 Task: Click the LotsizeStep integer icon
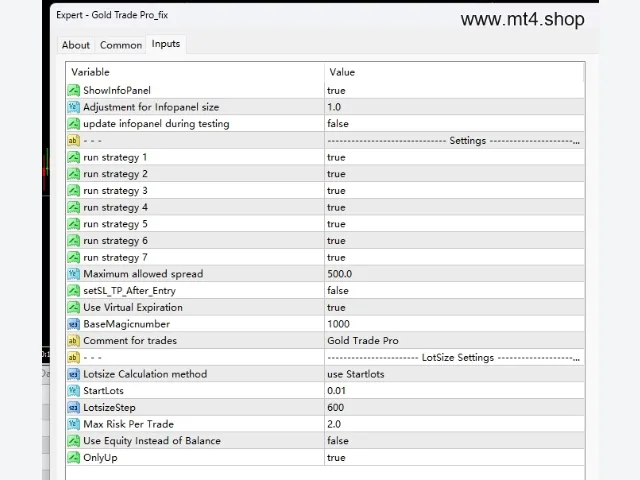point(73,407)
